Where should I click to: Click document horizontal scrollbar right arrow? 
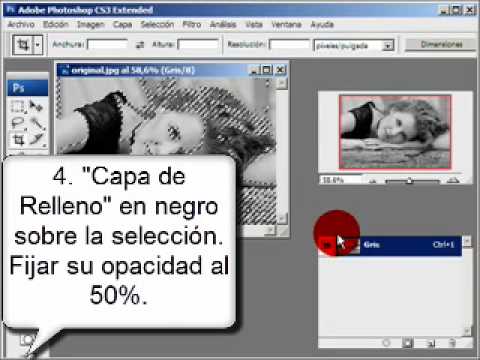(x=271, y=230)
